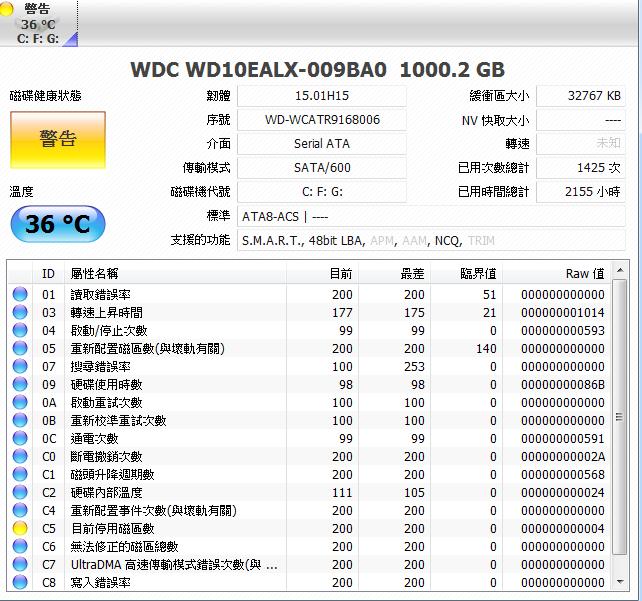Click the blue status icon for C8 寫入錯誤率

coord(20,582)
